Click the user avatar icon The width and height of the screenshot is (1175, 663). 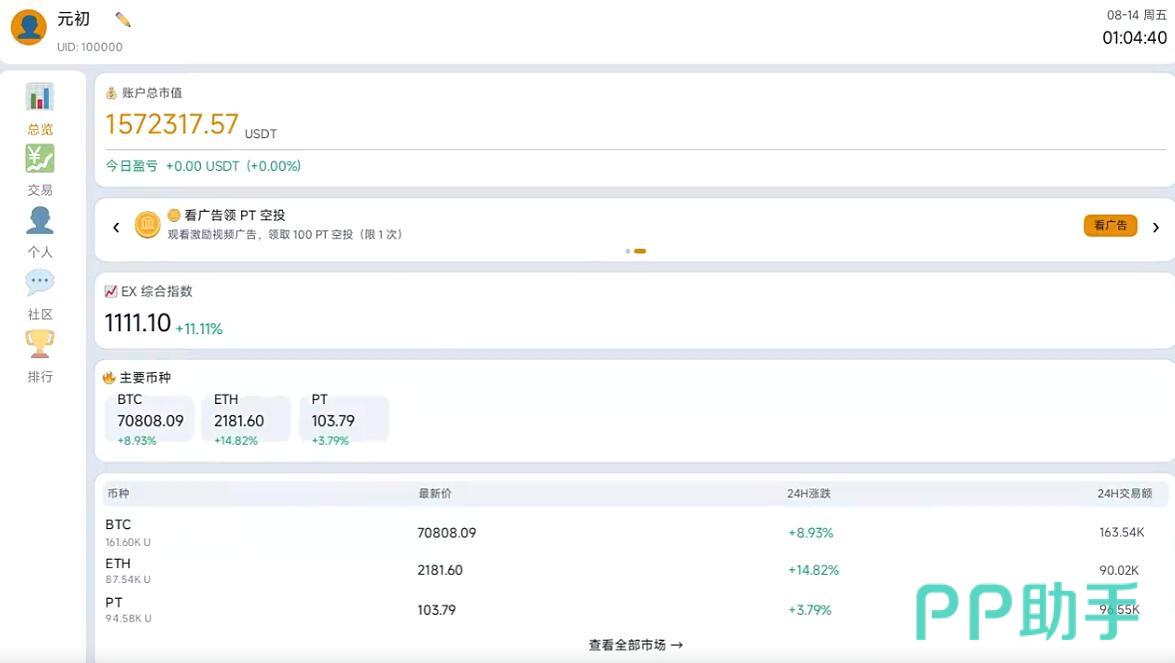(28, 27)
